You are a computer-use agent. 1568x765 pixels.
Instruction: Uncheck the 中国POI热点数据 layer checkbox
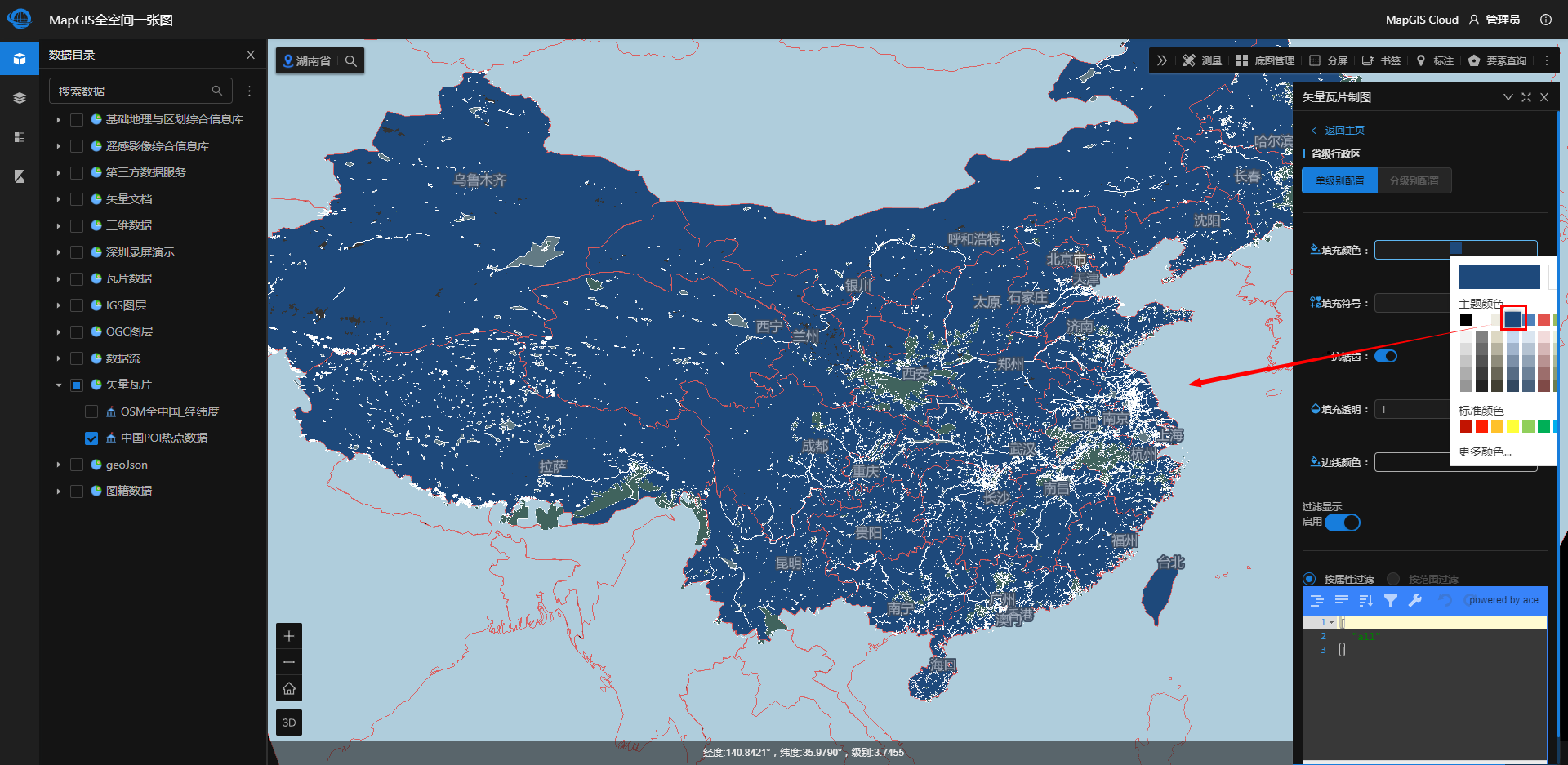pos(91,438)
